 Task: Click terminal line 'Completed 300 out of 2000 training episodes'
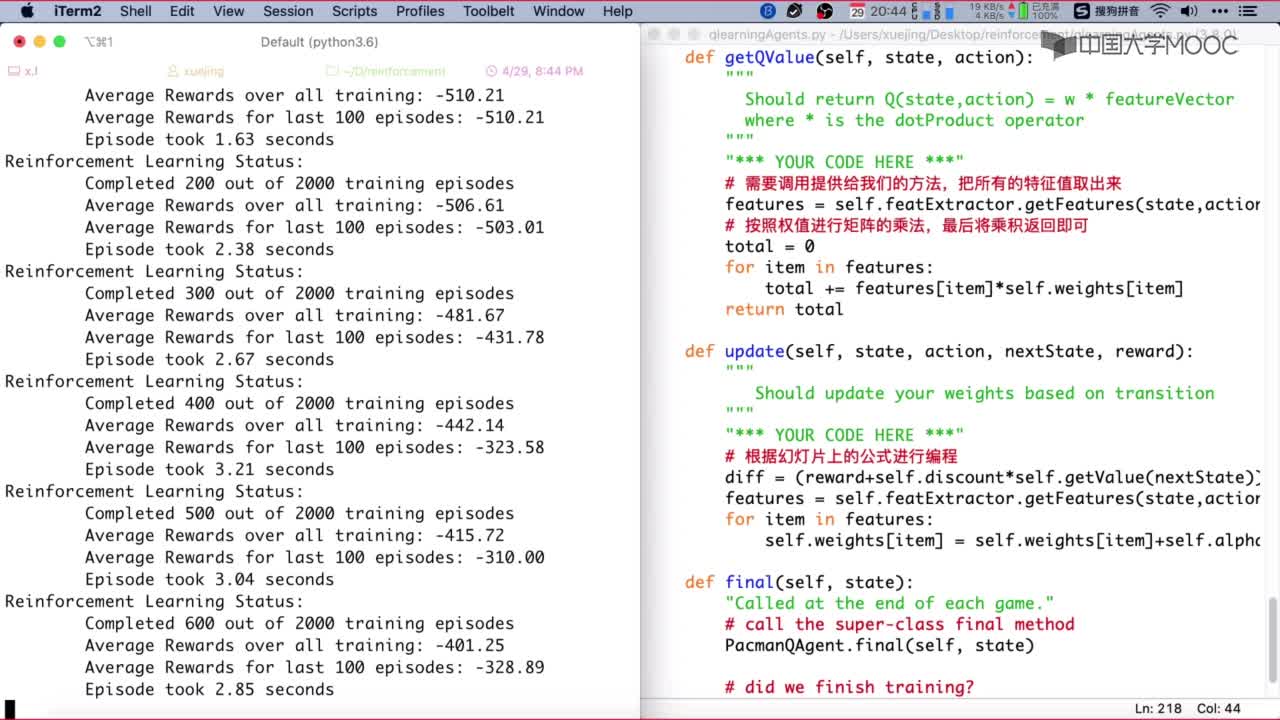click(299, 293)
